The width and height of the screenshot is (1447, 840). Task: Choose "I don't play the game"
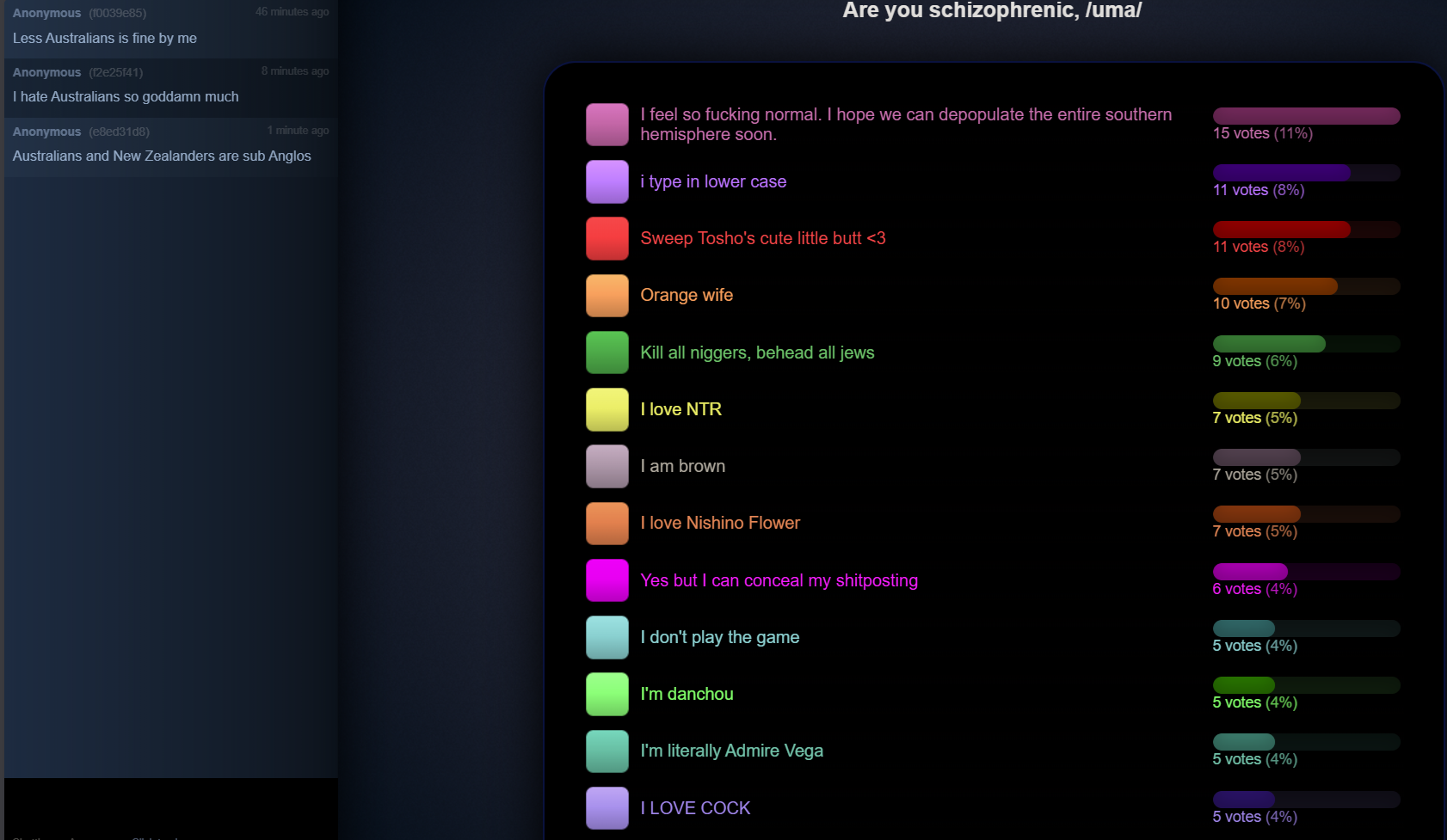[720, 637]
